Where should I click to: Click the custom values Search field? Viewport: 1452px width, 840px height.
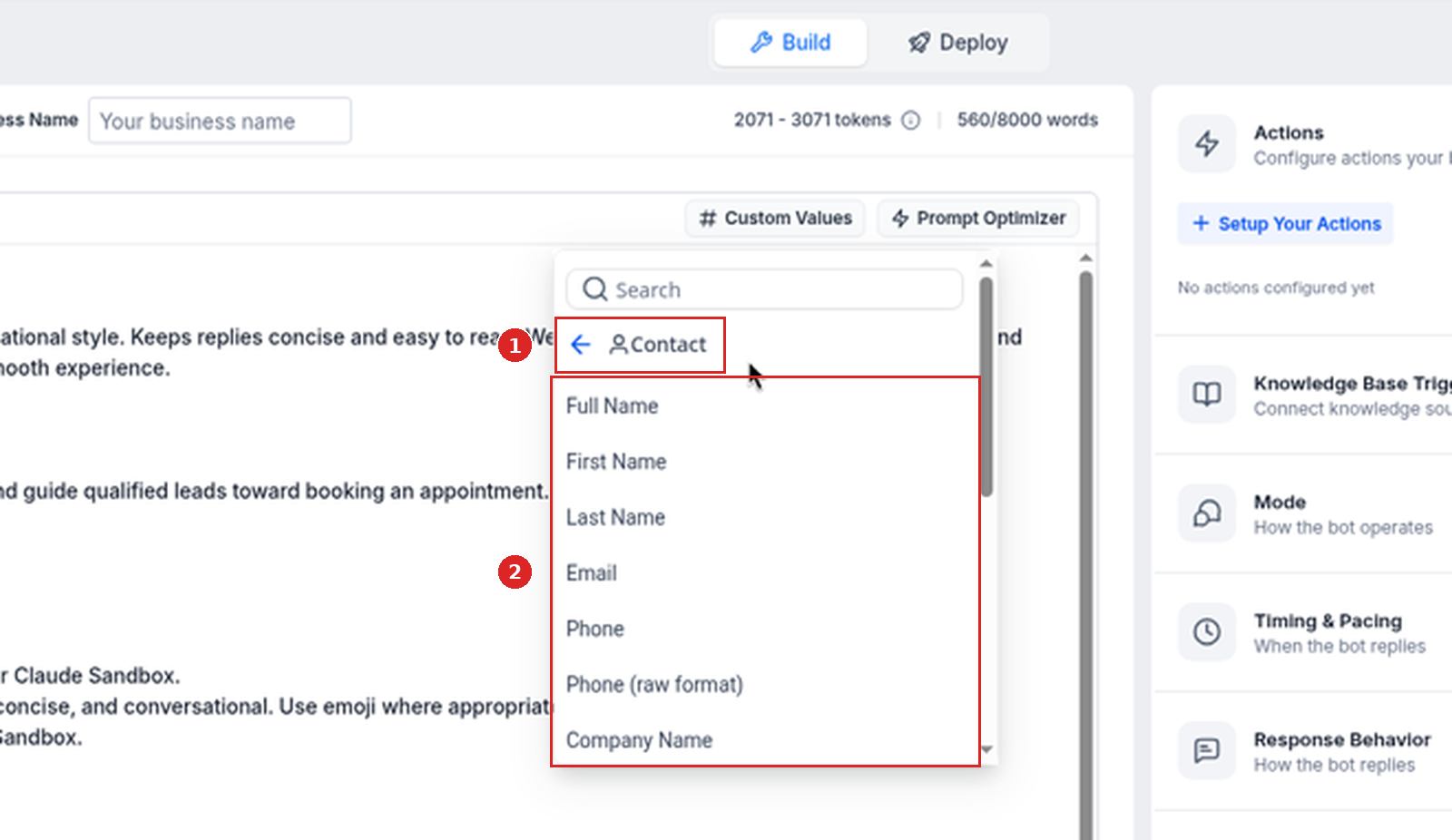click(764, 289)
